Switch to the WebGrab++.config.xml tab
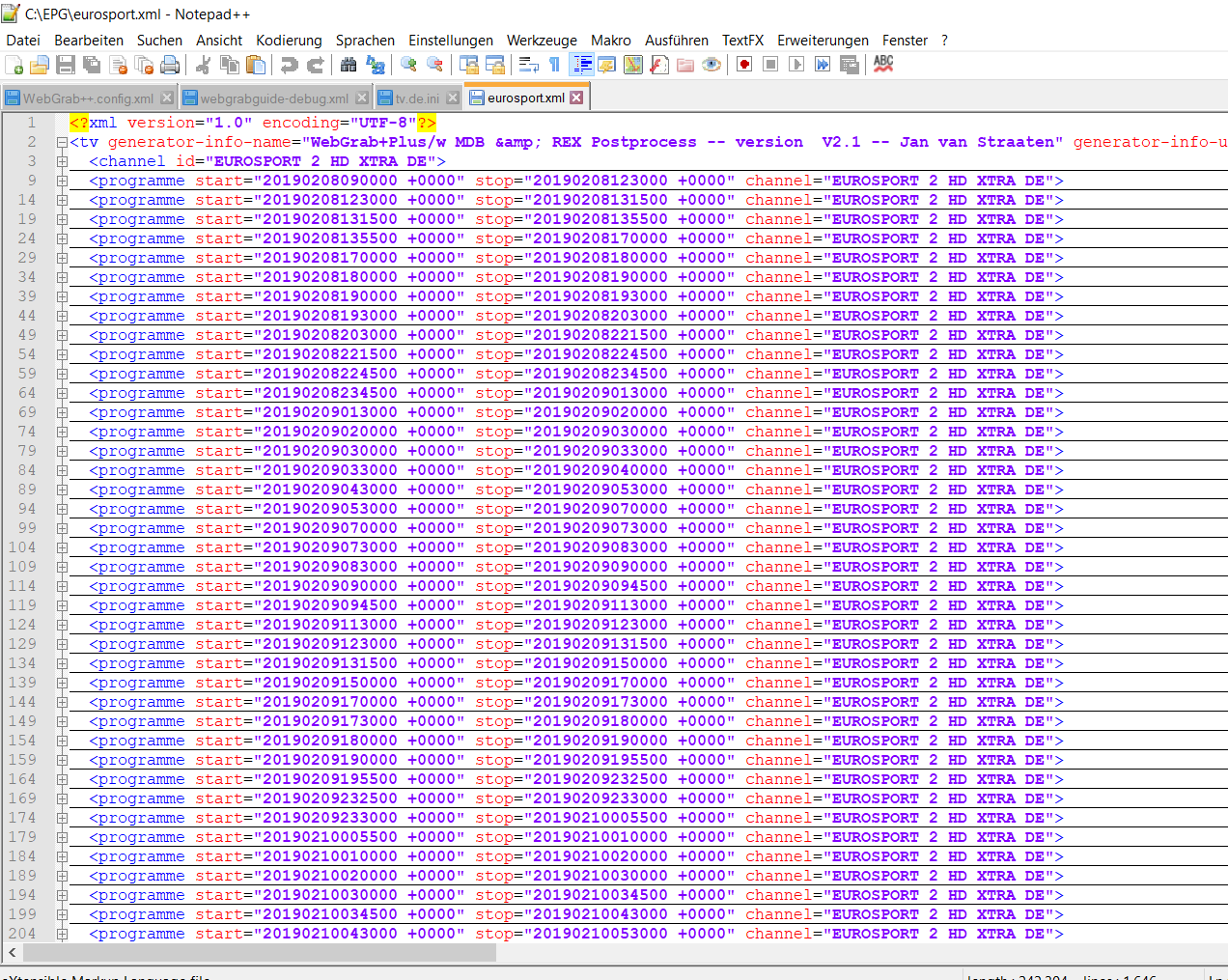This screenshot has width=1228, height=980. tap(88, 98)
